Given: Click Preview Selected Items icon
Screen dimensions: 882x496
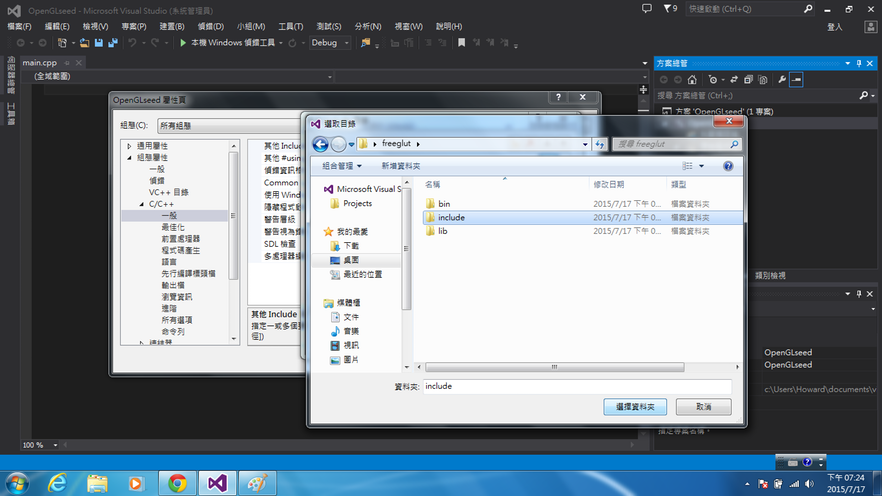Looking at the screenshot, I should pyautogui.click(x=796, y=80).
